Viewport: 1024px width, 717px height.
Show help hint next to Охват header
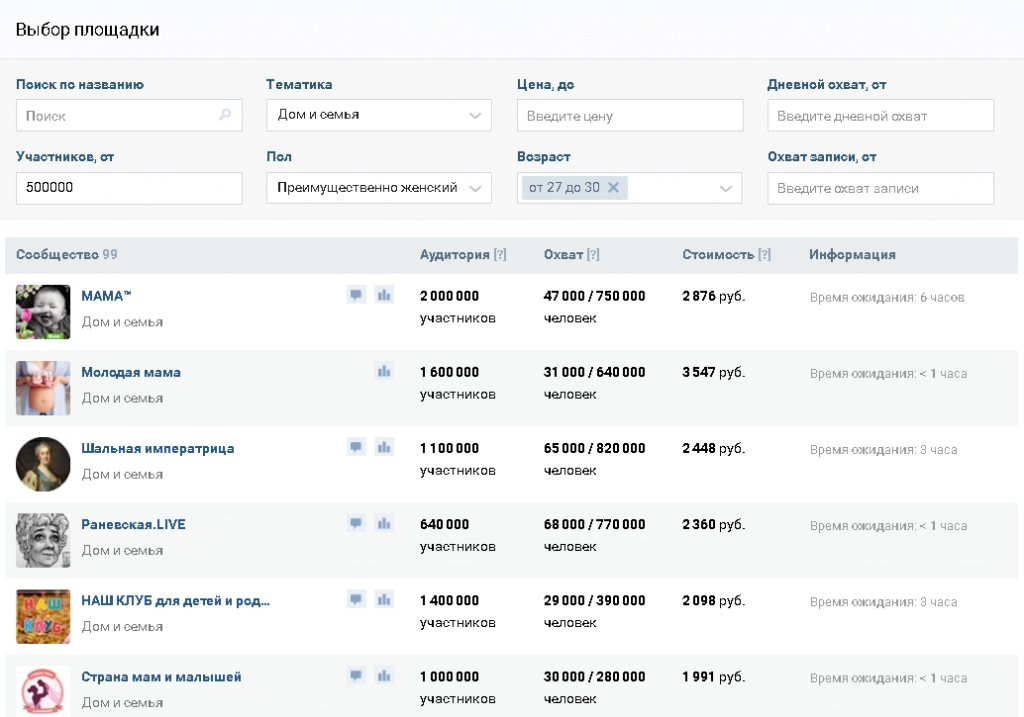pos(593,255)
